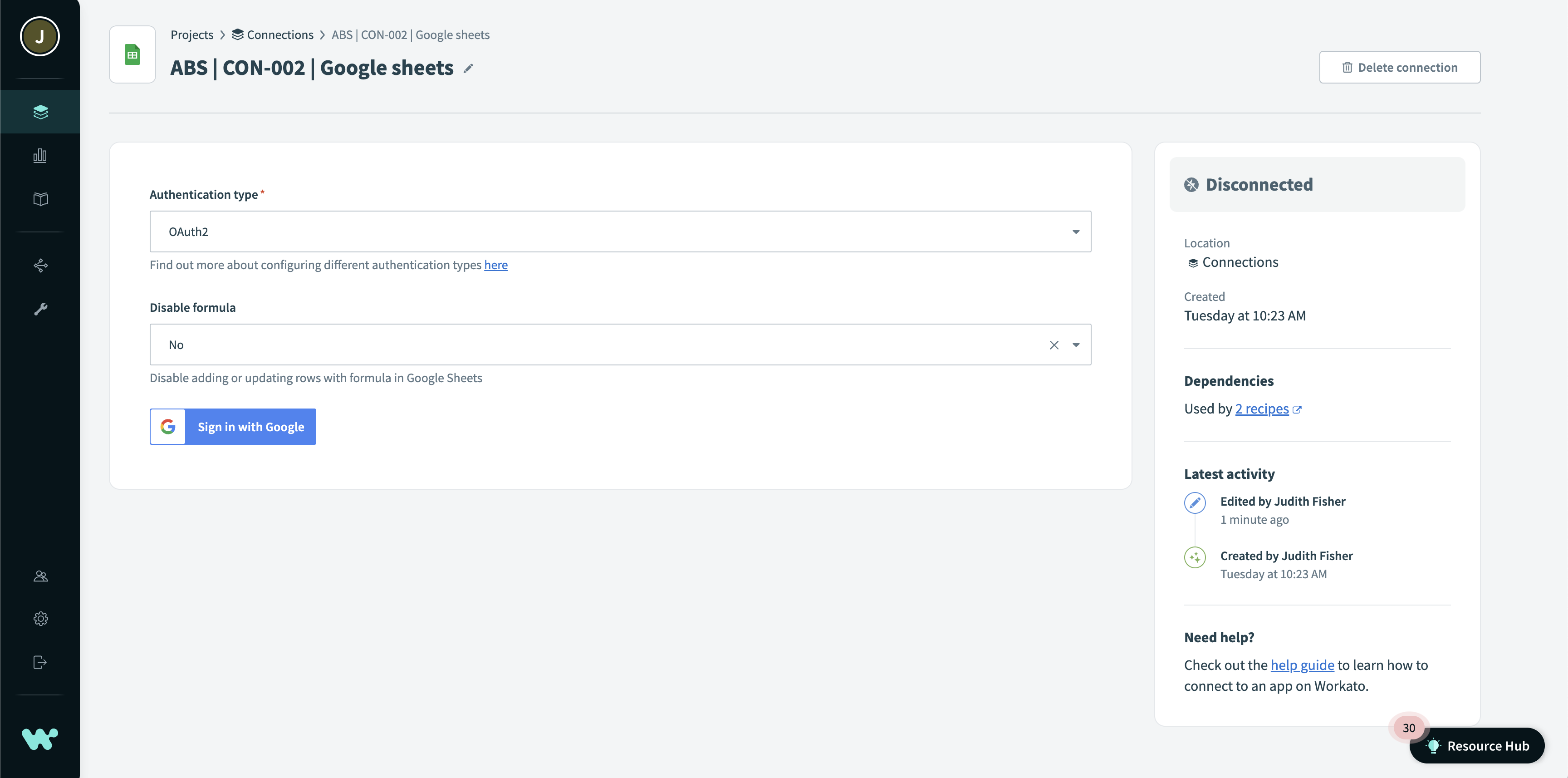Screen dimensions: 1568x778
Task: Click the analytics chart icon in sidebar
Action: [x=40, y=155]
